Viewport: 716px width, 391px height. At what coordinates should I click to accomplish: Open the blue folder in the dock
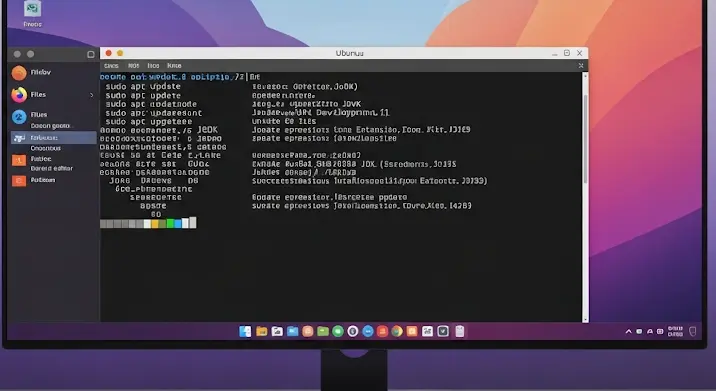(292, 331)
